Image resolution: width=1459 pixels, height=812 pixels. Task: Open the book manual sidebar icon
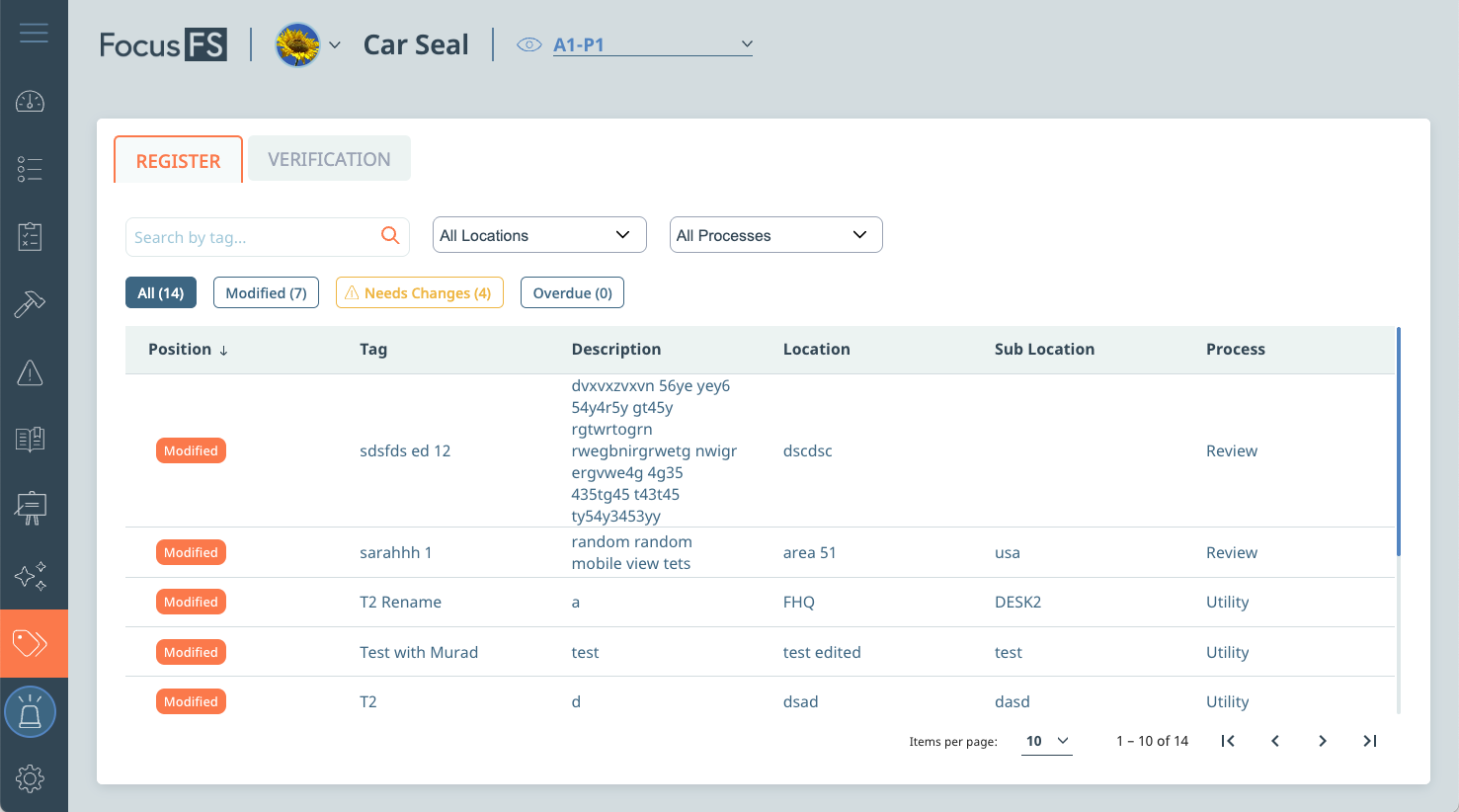(x=30, y=440)
